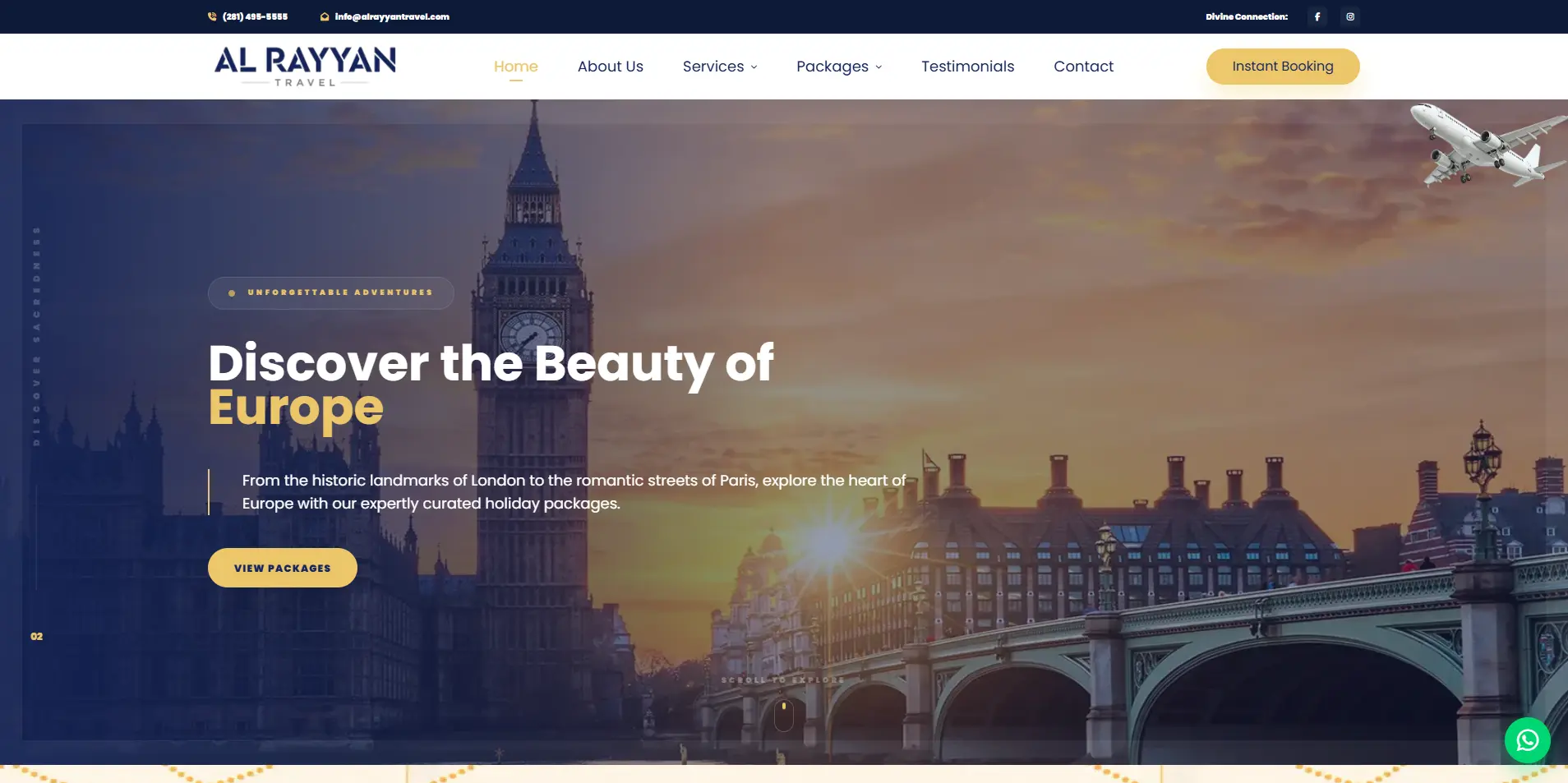Click the Unforgettable Adventures badge
1568x783 pixels.
[x=331, y=292]
